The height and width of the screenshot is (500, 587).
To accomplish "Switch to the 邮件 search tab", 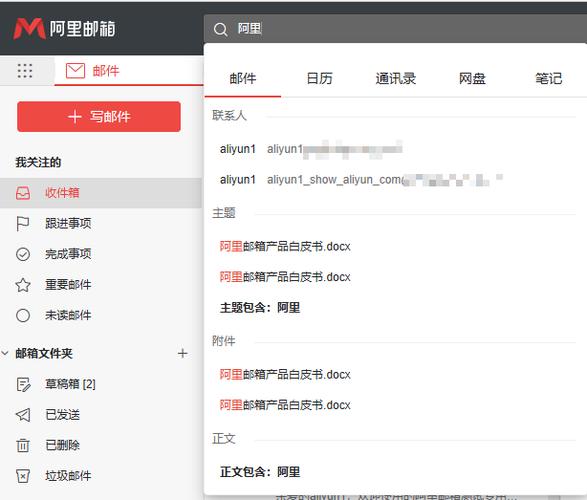I will [x=243, y=79].
